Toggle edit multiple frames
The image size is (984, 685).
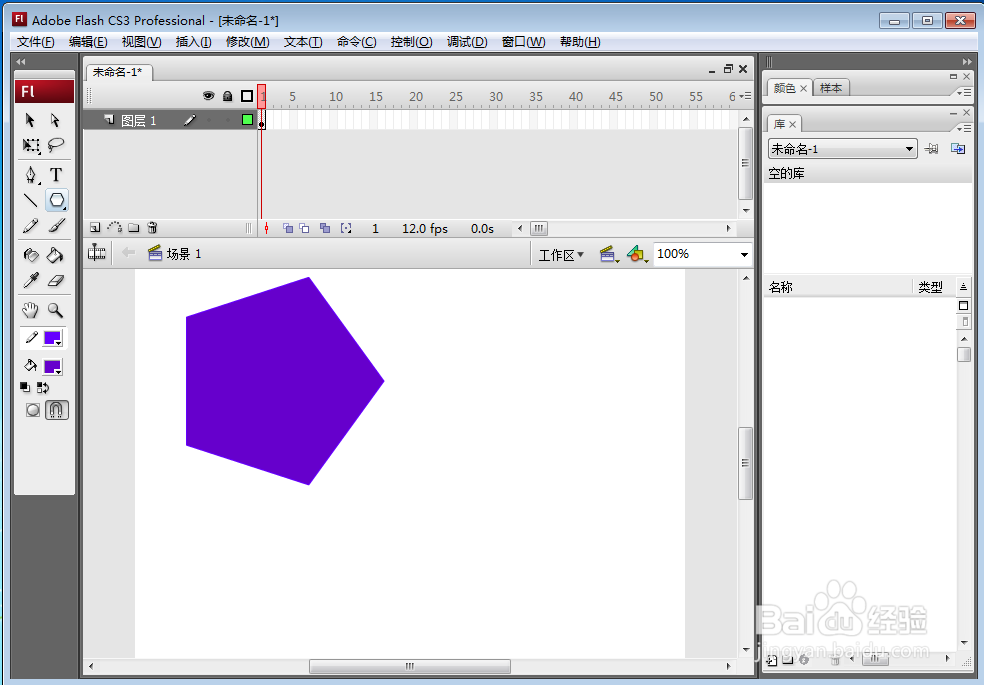pyautogui.click(x=324, y=228)
